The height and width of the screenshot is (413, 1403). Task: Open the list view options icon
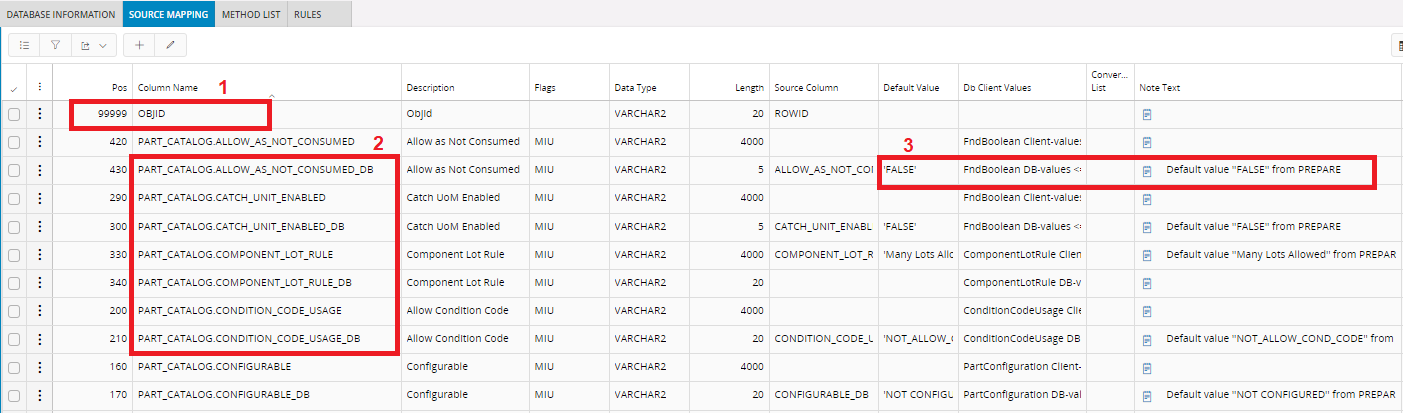click(25, 45)
